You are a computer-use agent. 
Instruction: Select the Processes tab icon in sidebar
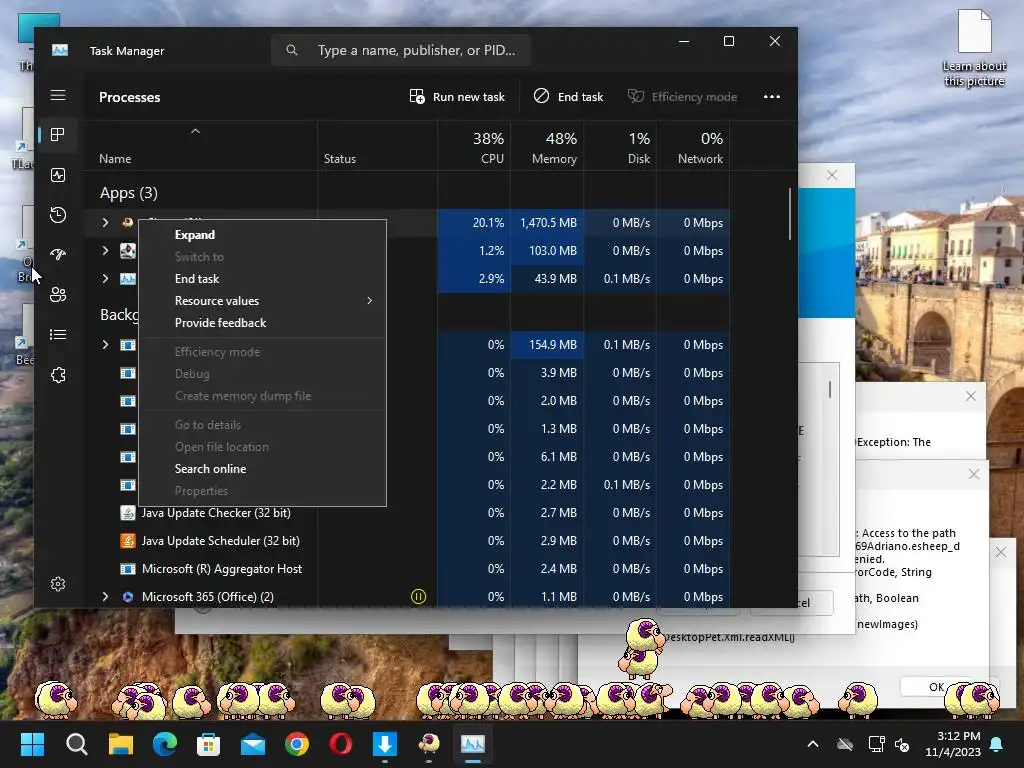58,135
